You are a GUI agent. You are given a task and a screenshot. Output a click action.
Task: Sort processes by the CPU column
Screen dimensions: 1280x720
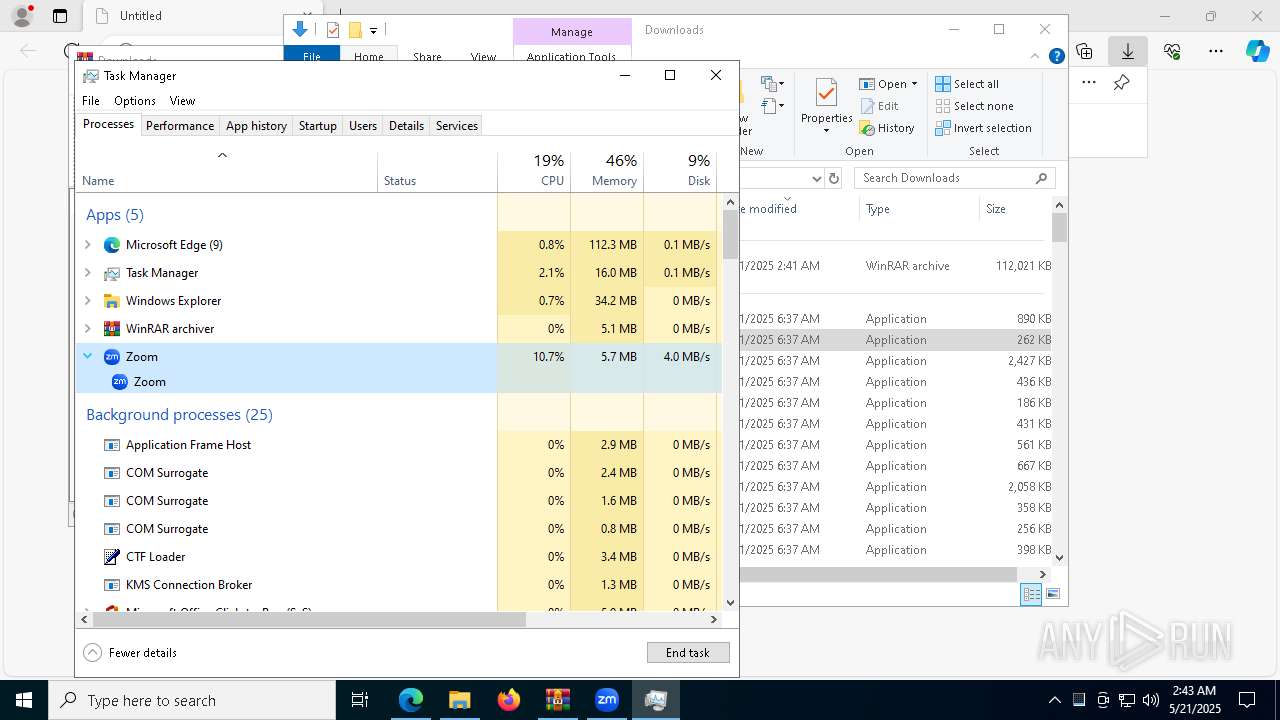[x=534, y=170]
